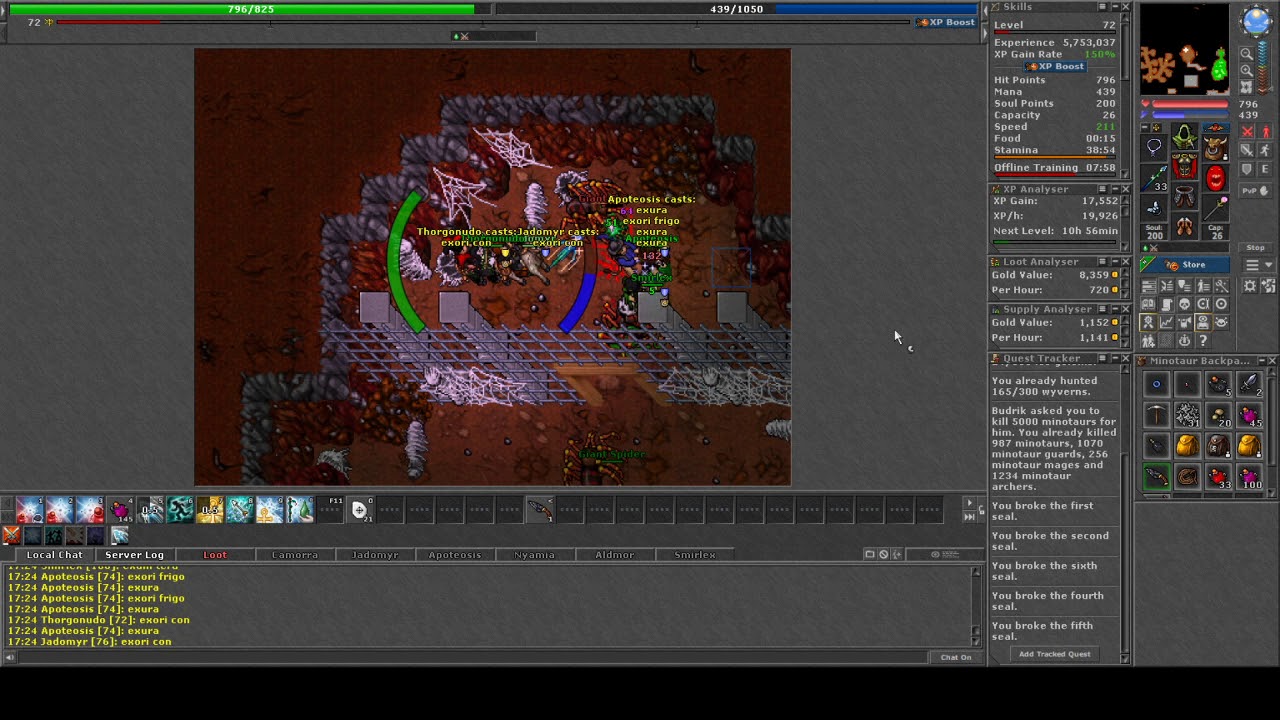The image size is (1280, 720).
Task: Select the boots equipment slot
Action: coord(1185,226)
